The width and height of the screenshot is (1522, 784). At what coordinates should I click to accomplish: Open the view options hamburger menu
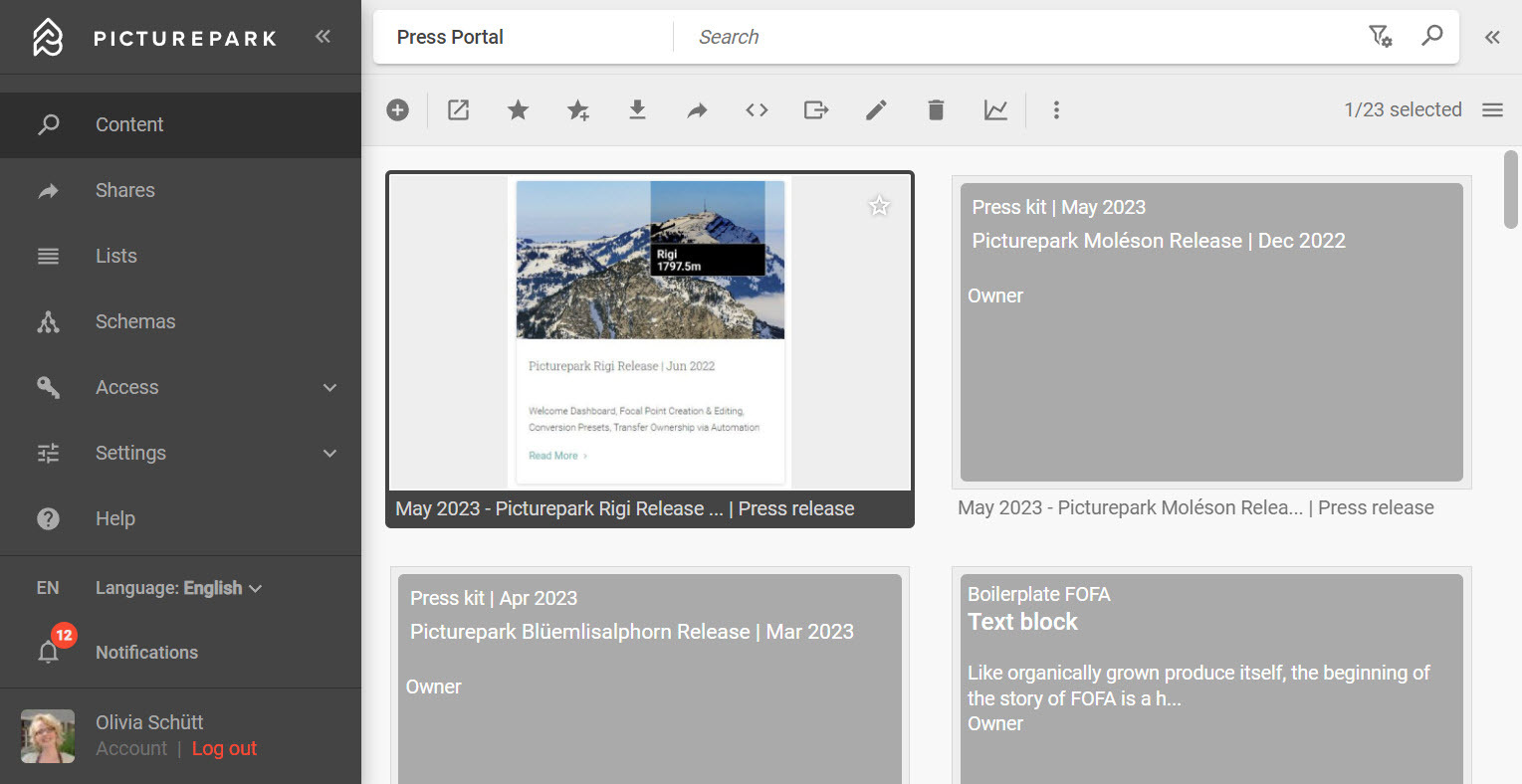pos(1492,109)
